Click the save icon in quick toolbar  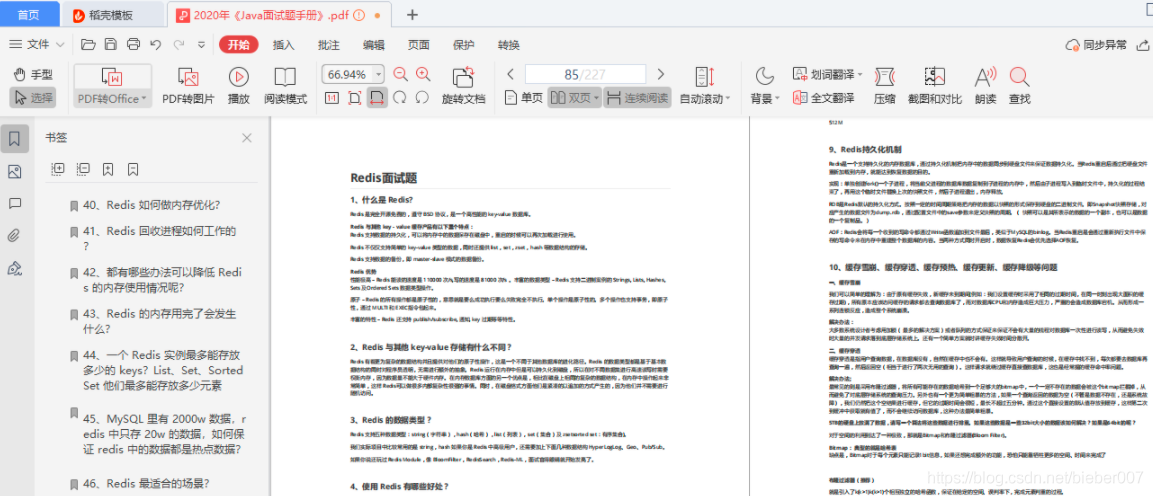(110, 44)
